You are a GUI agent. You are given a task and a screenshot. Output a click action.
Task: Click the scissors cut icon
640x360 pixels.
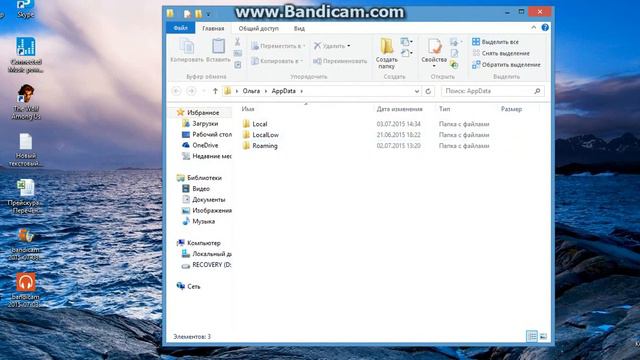pos(238,42)
